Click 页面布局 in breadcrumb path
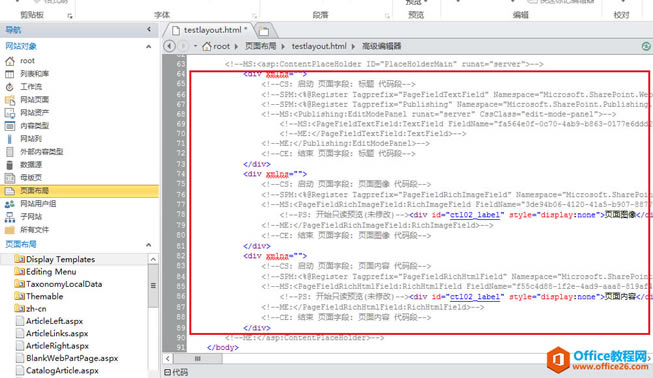653x378 pixels. pyautogui.click(x=260, y=46)
